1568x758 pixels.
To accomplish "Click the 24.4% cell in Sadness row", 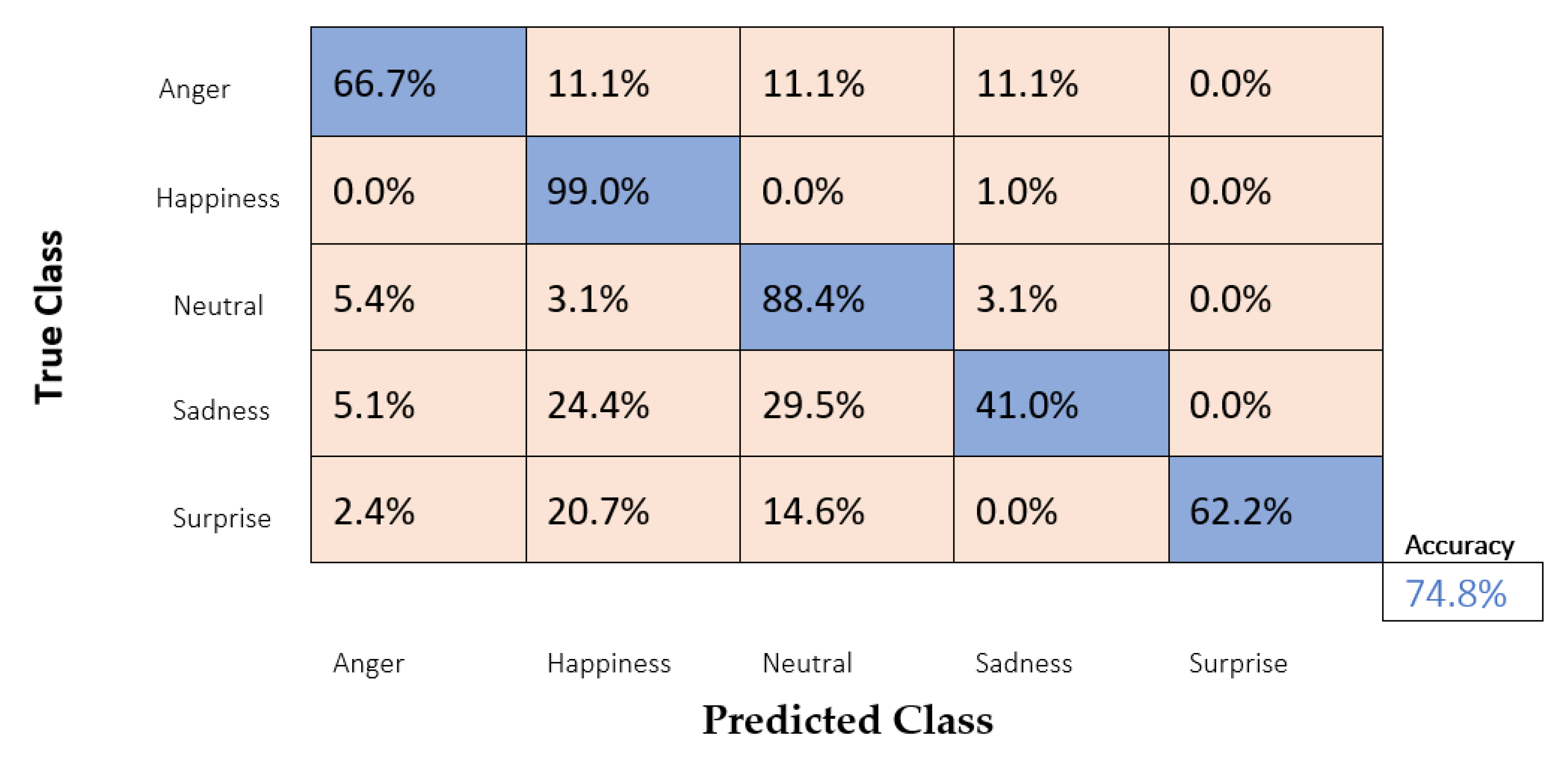I will click(633, 403).
